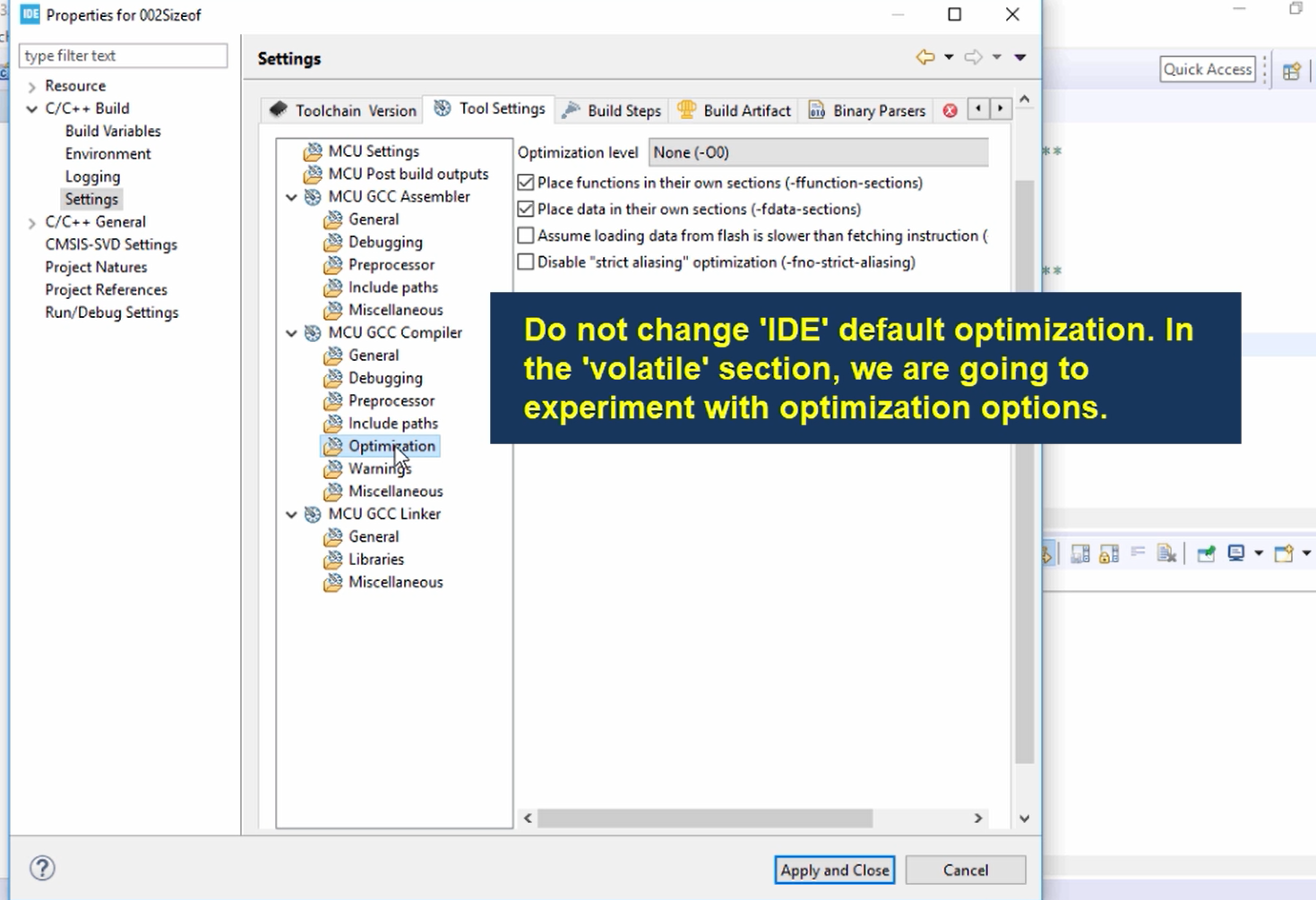Collapse the C/C++ Build tree node
1316x900 pixels.
coord(32,109)
